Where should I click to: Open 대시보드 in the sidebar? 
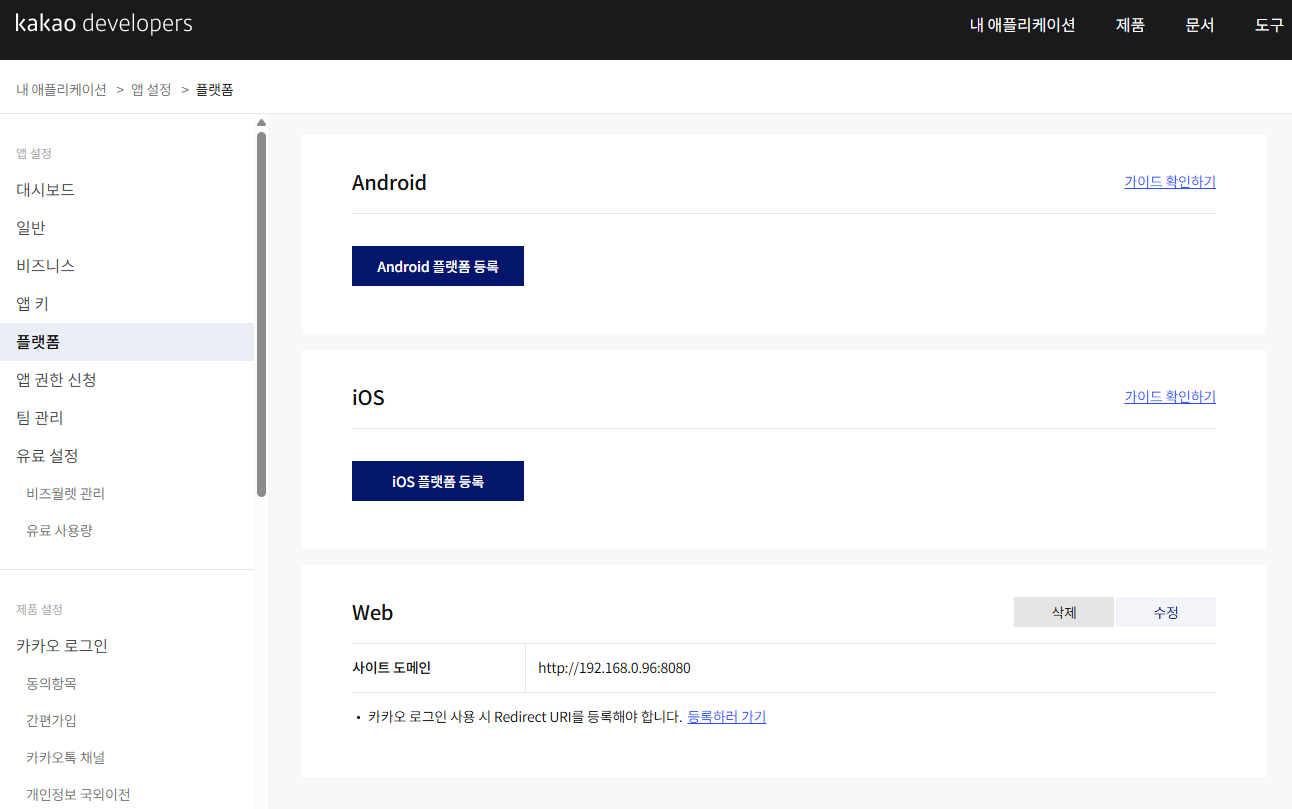(127, 190)
